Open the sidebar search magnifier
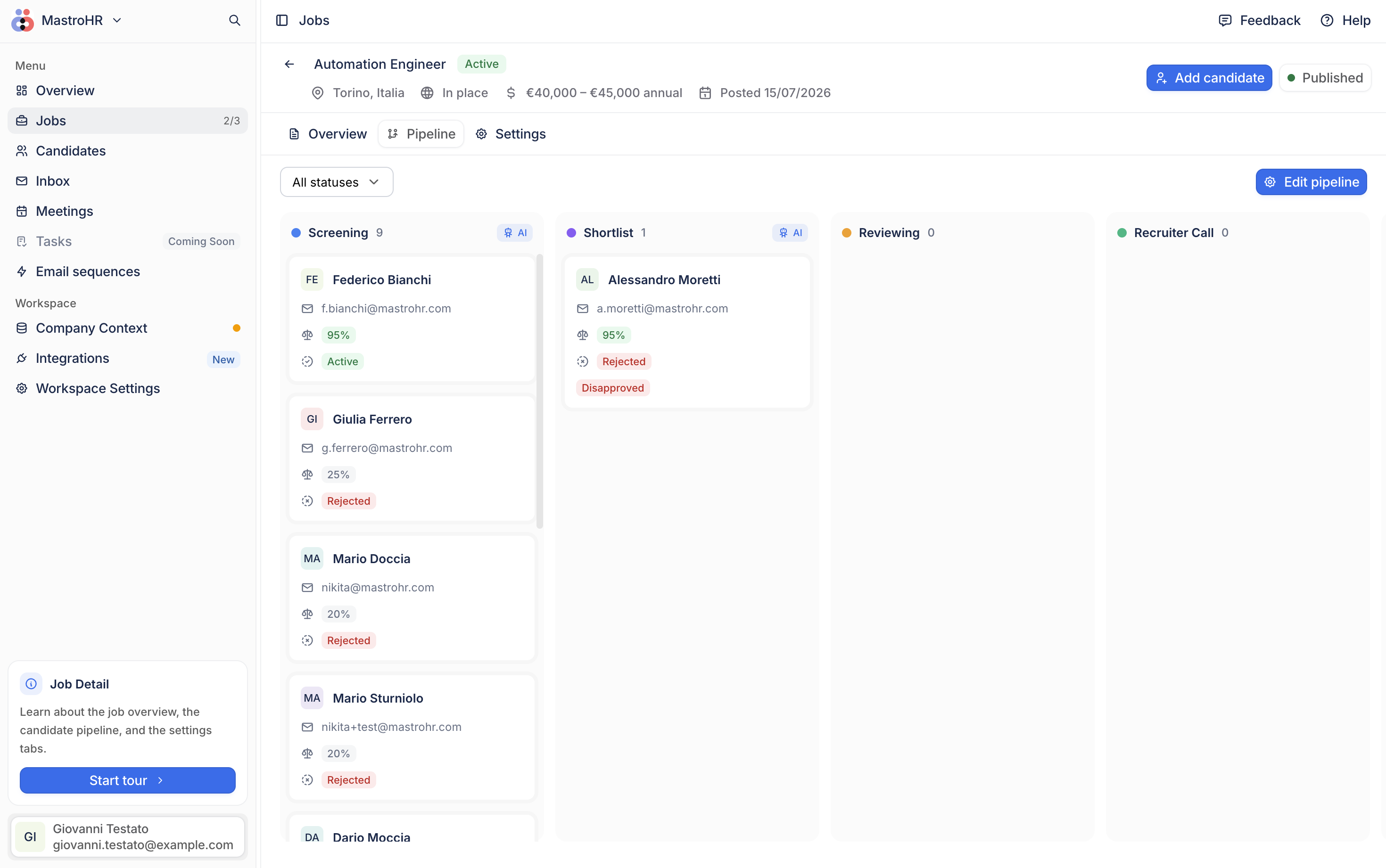1386x868 pixels. (234, 21)
